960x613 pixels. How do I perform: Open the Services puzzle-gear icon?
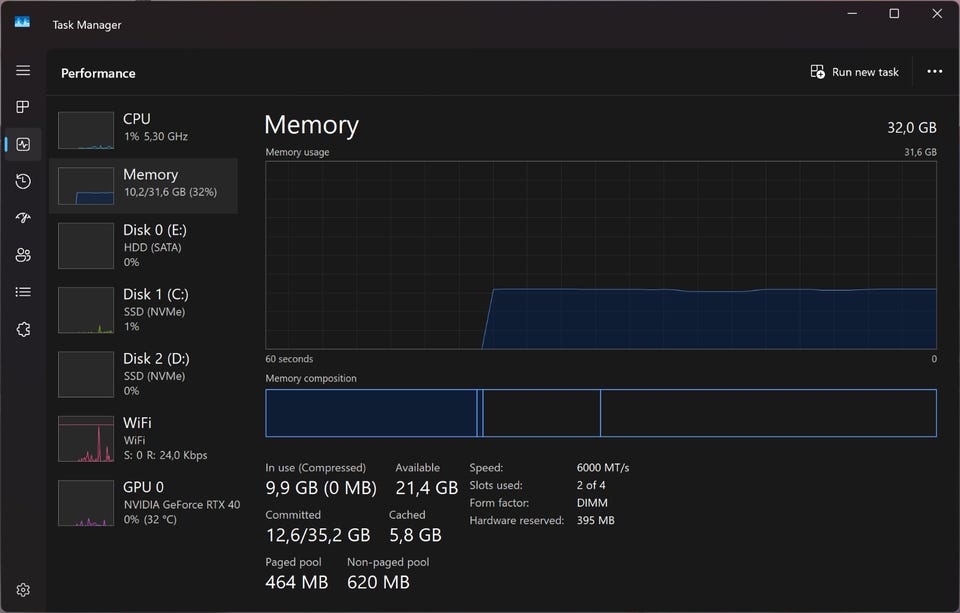tap(23, 329)
